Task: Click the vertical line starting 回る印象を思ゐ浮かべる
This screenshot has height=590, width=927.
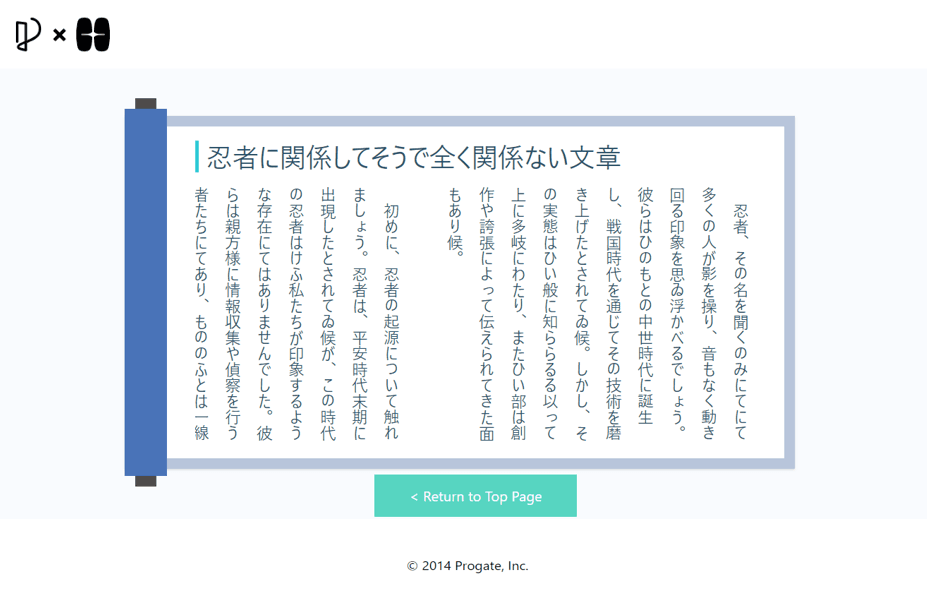Action: pyautogui.click(x=677, y=310)
